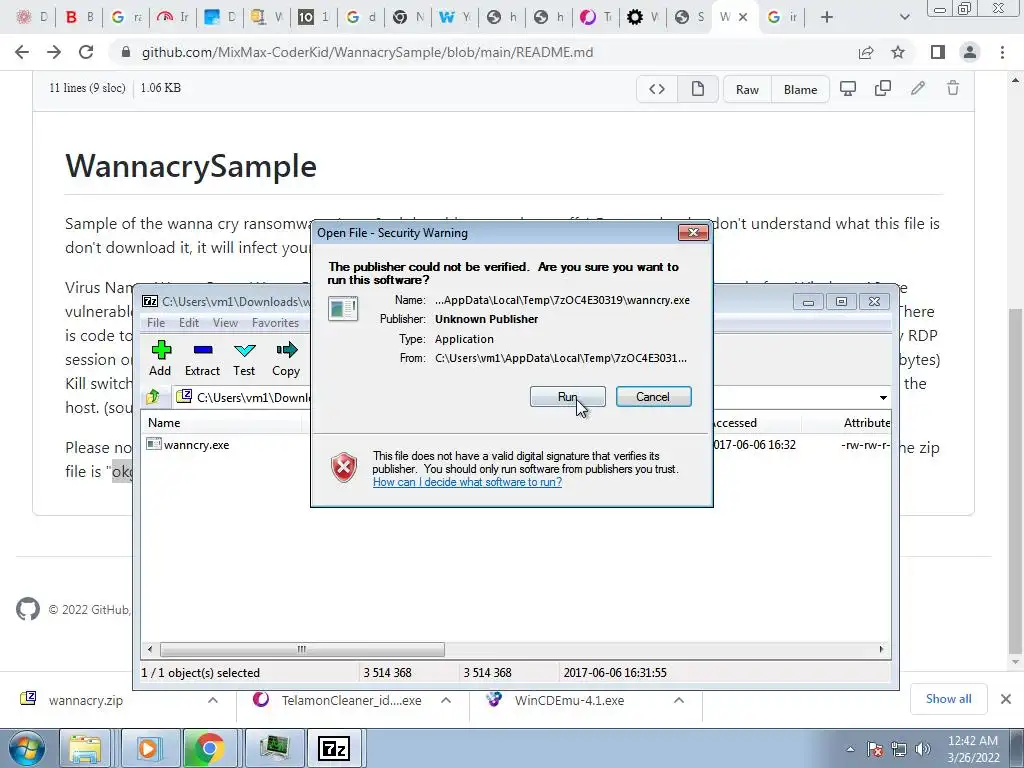Show the source code view on GitHub

point(657,89)
